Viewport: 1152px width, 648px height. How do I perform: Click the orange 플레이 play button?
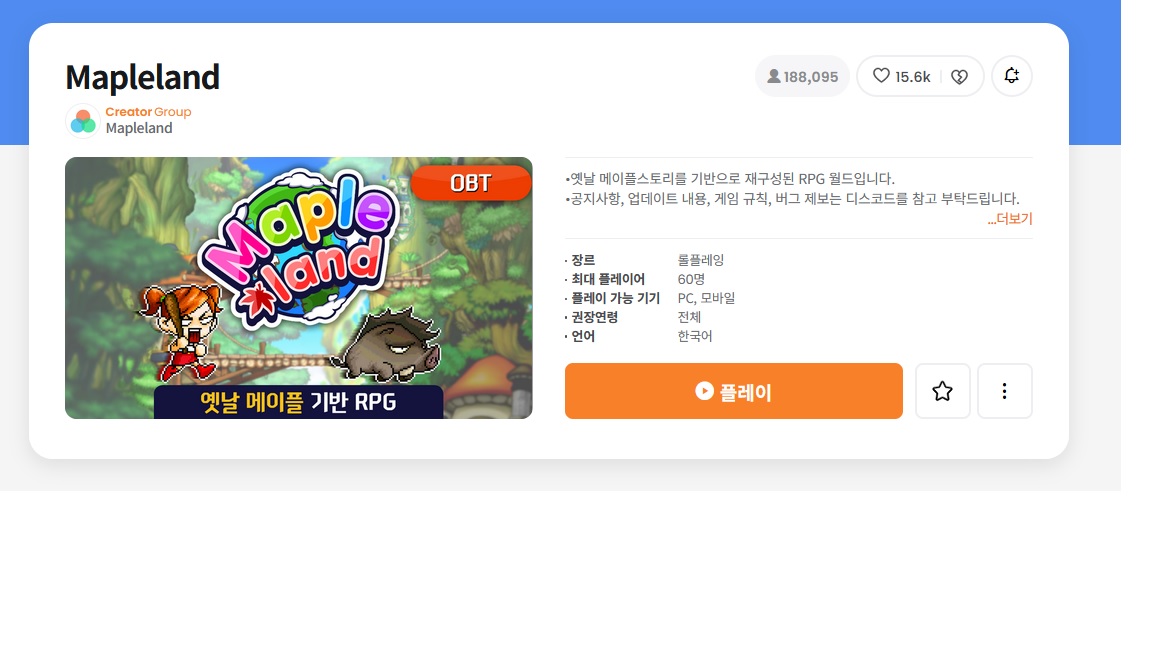pyautogui.click(x=733, y=391)
